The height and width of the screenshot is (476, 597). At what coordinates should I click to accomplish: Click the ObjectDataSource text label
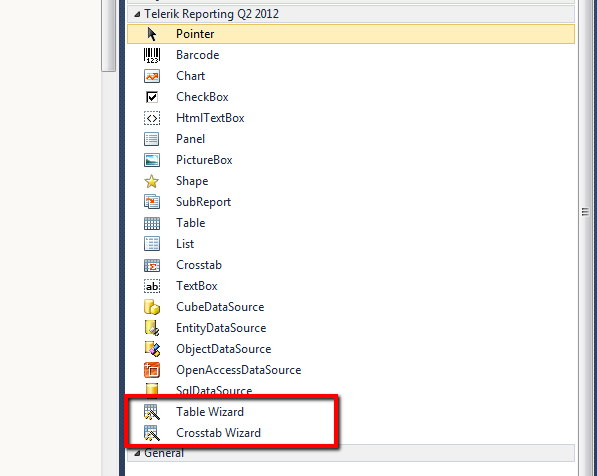pos(223,349)
